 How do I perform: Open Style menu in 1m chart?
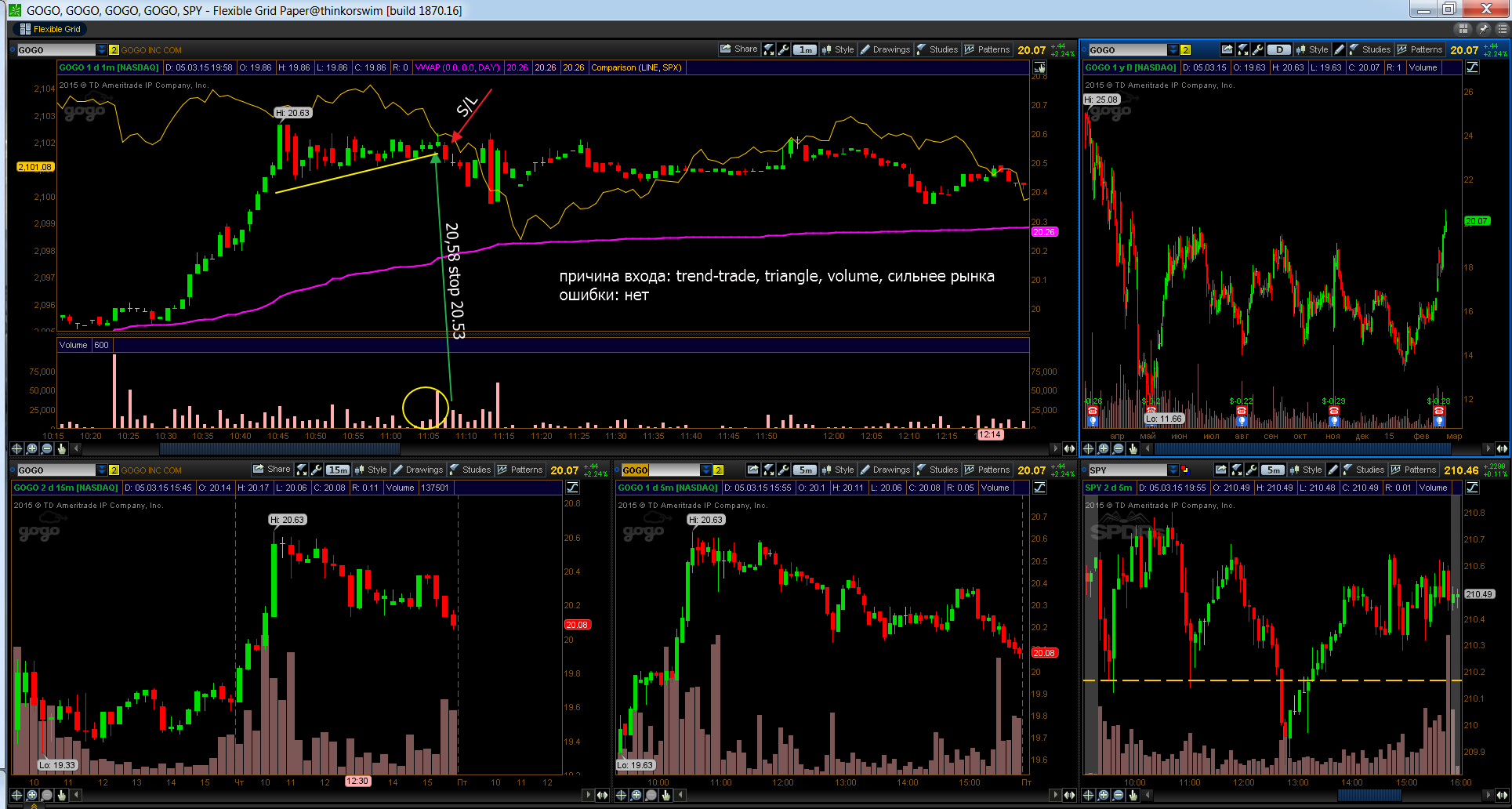838,49
